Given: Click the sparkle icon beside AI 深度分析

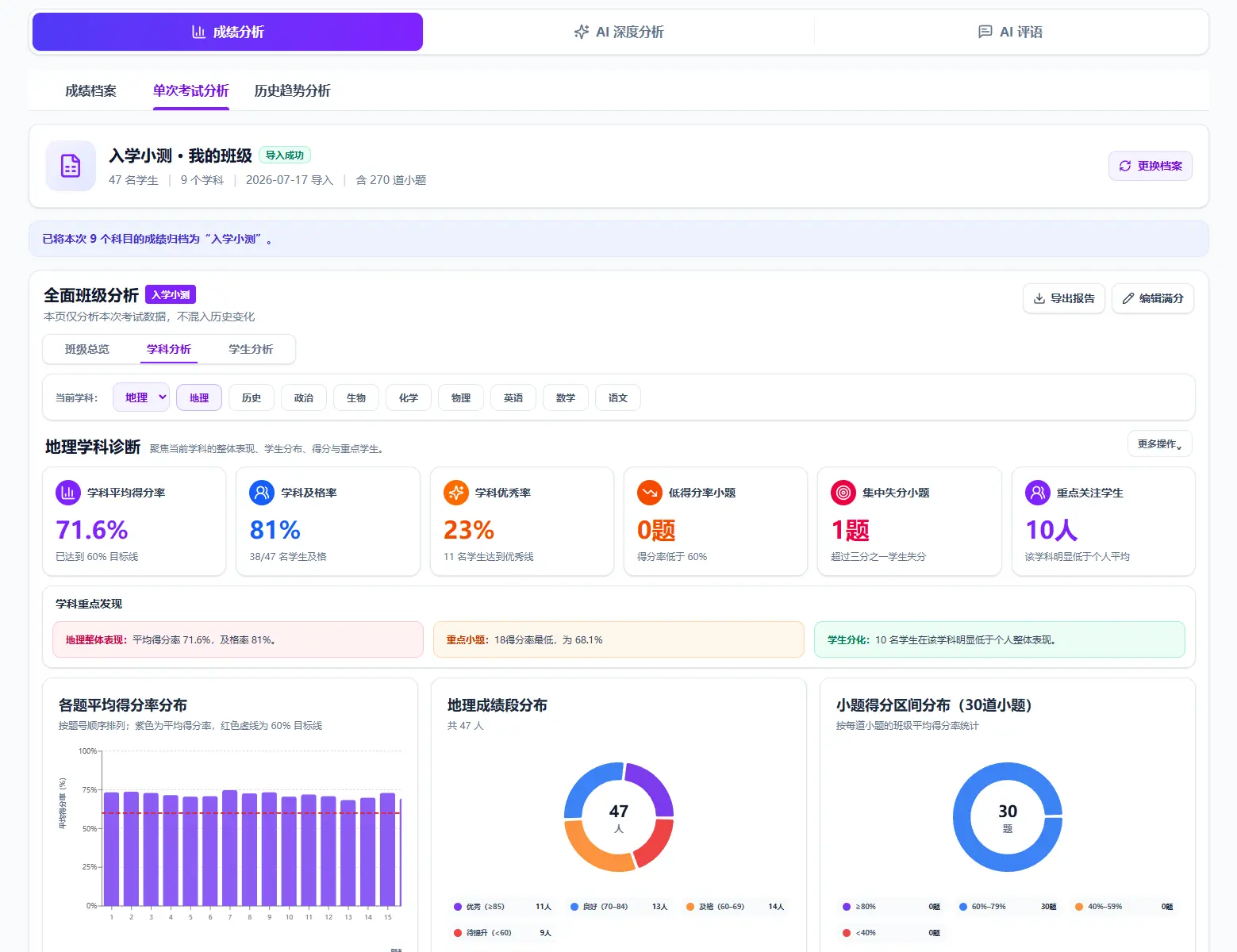Looking at the screenshot, I should click(582, 32).
